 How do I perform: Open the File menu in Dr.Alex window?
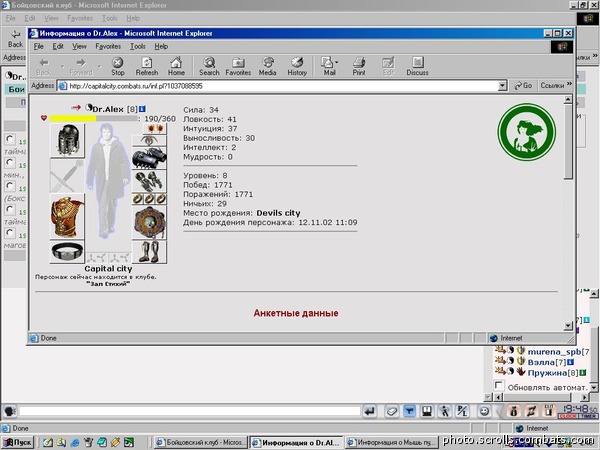tap(38, 47)
